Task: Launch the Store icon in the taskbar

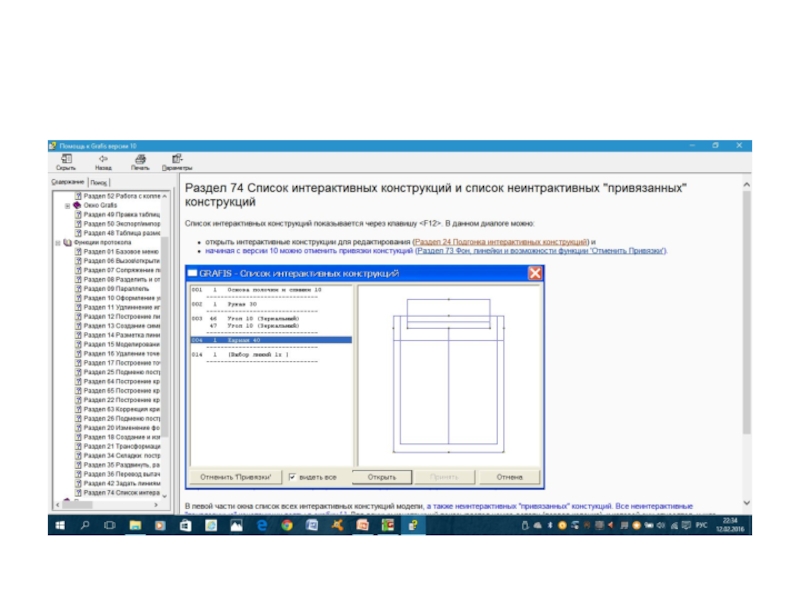Action: click(x=185, y=525)
